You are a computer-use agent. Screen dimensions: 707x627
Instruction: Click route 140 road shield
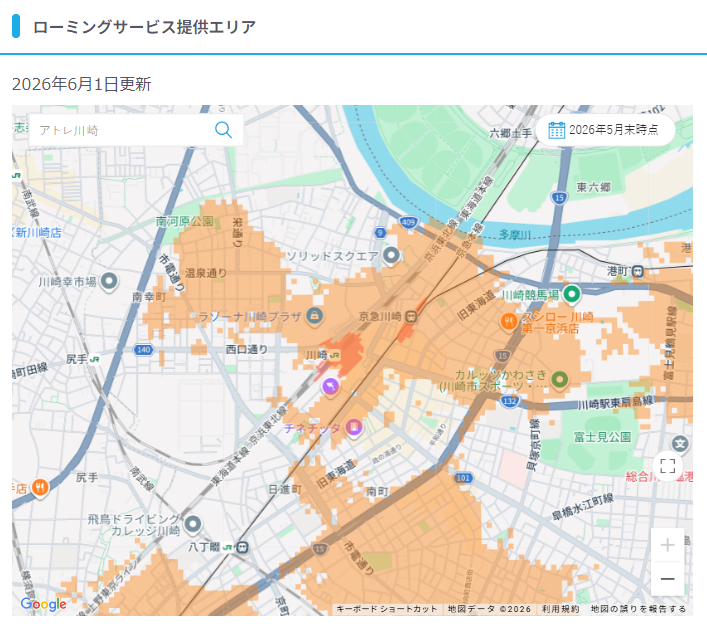click(143, 349)
